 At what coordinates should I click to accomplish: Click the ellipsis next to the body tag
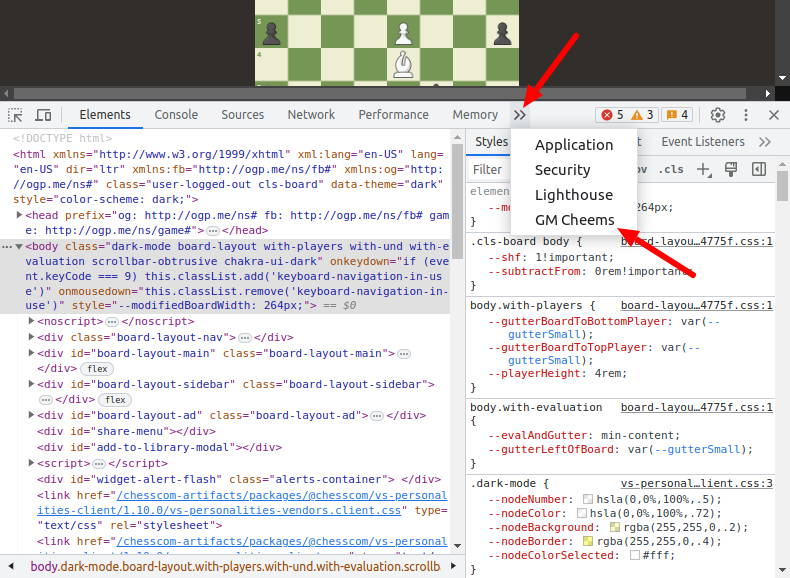(x=7, y=247)
